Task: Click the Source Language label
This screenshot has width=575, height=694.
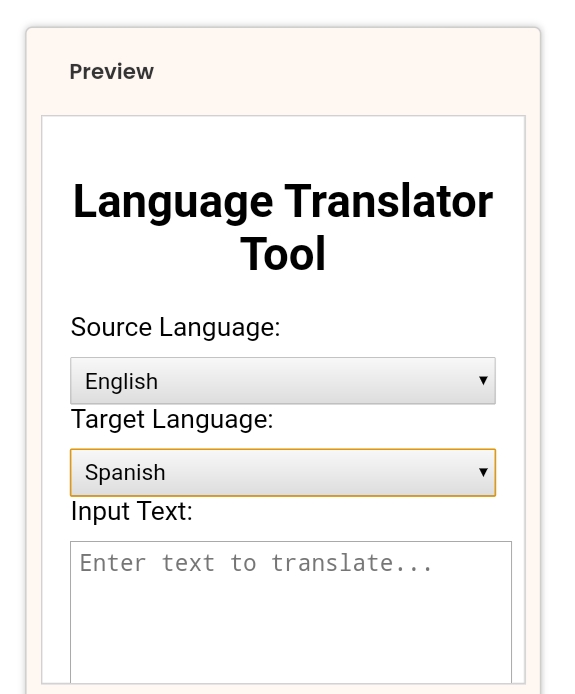Action: click(175, 328)
